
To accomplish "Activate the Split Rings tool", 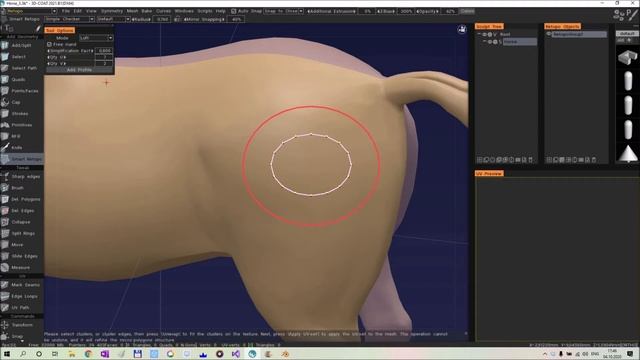I will coord(22,233).
